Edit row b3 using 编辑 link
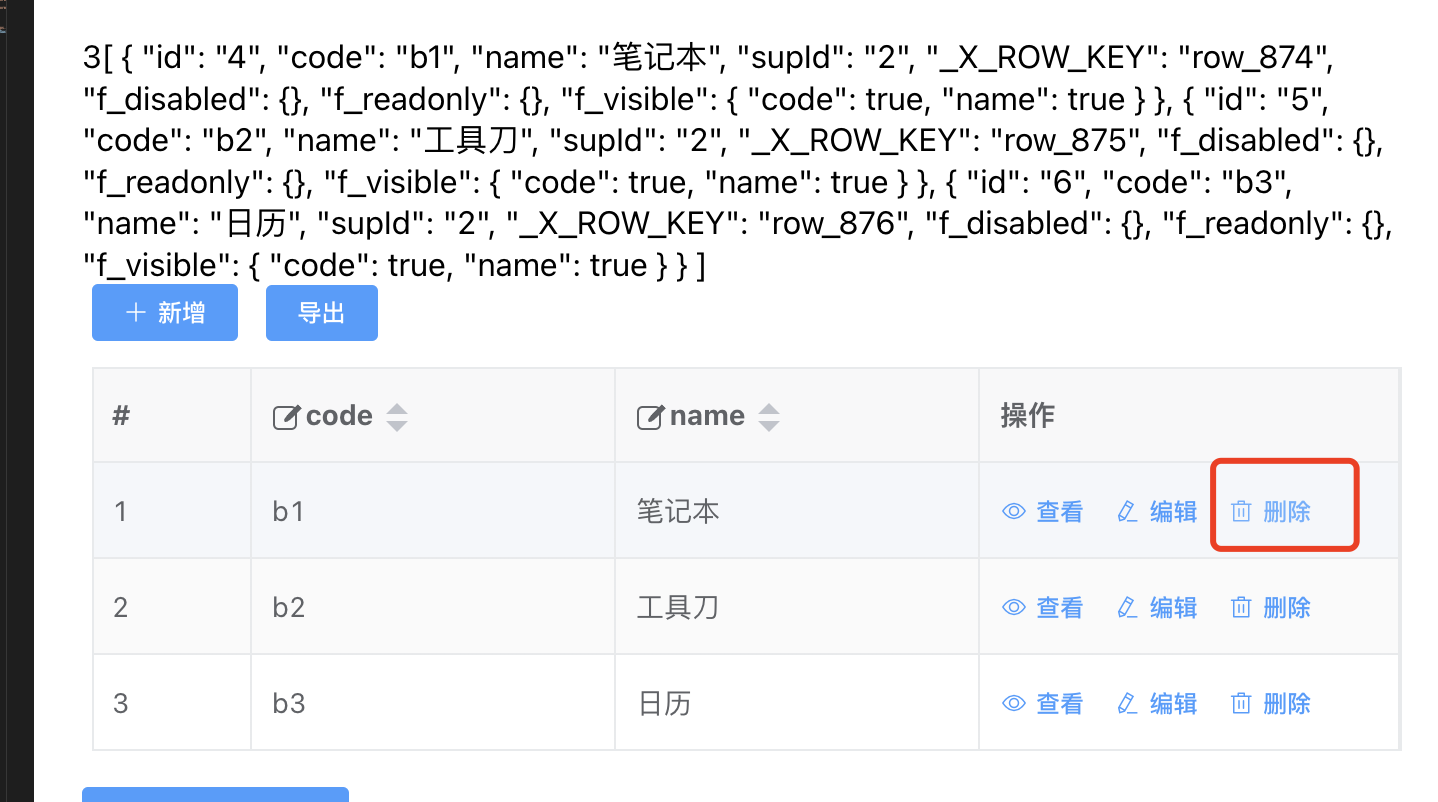This screenshot has height=802, width=1438. tap(1157, 704)
